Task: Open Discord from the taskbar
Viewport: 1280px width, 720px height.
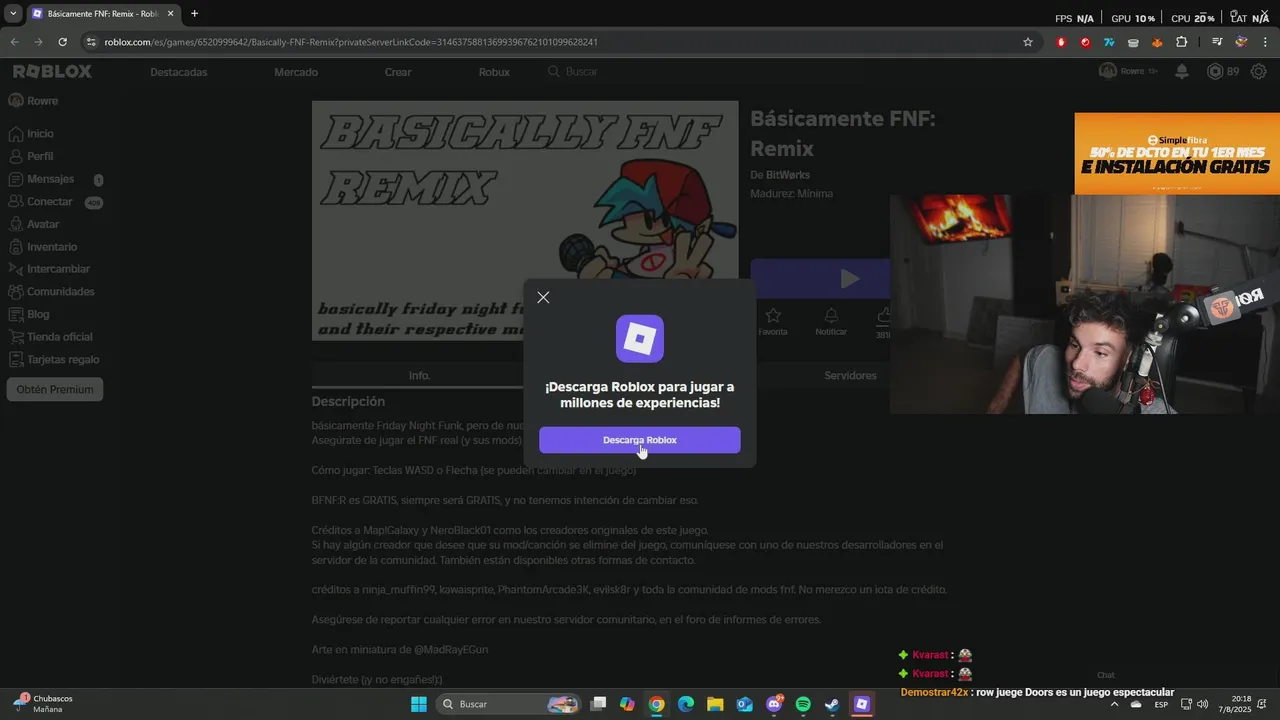Action: pos(774,704)
